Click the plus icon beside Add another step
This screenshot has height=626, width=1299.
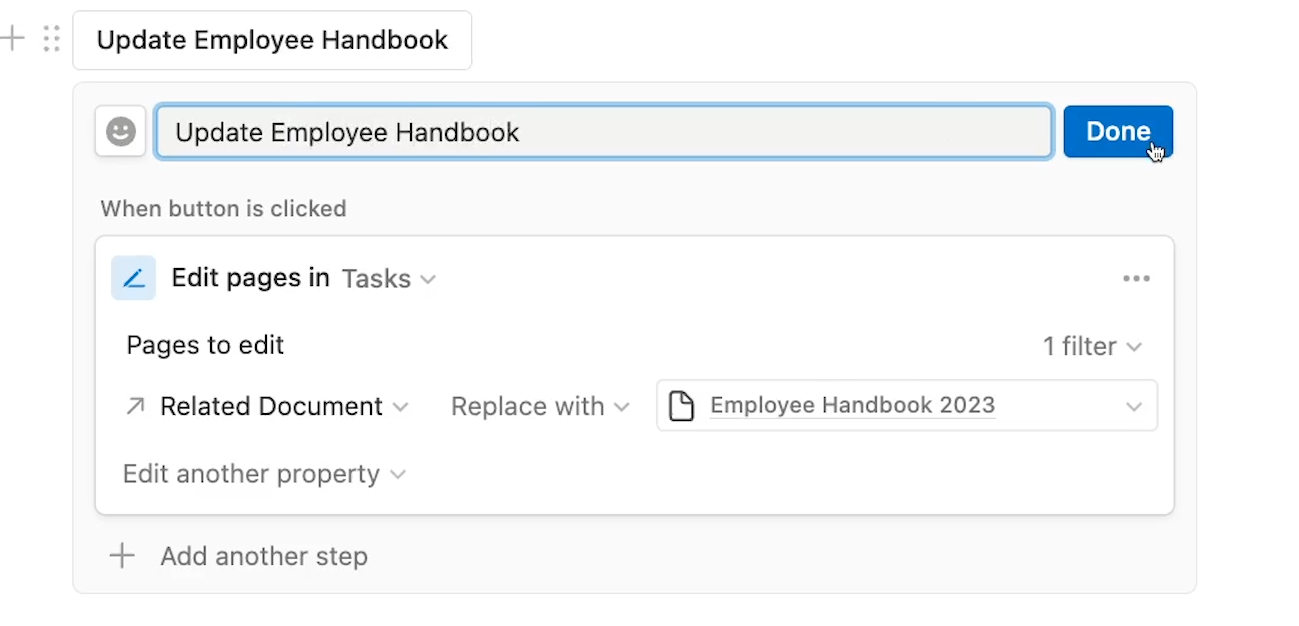(122, 556)
